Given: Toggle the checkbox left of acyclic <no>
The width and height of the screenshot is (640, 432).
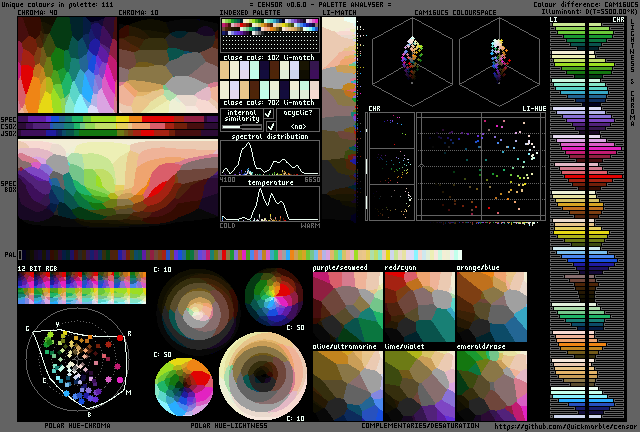Looking at the screenshot, I should coord(270,126).
